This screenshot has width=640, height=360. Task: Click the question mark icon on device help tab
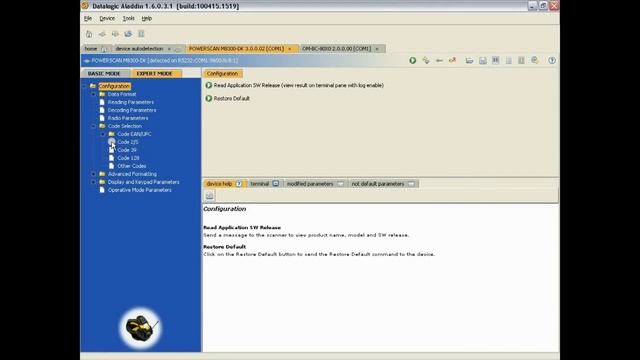click(239, 184)
